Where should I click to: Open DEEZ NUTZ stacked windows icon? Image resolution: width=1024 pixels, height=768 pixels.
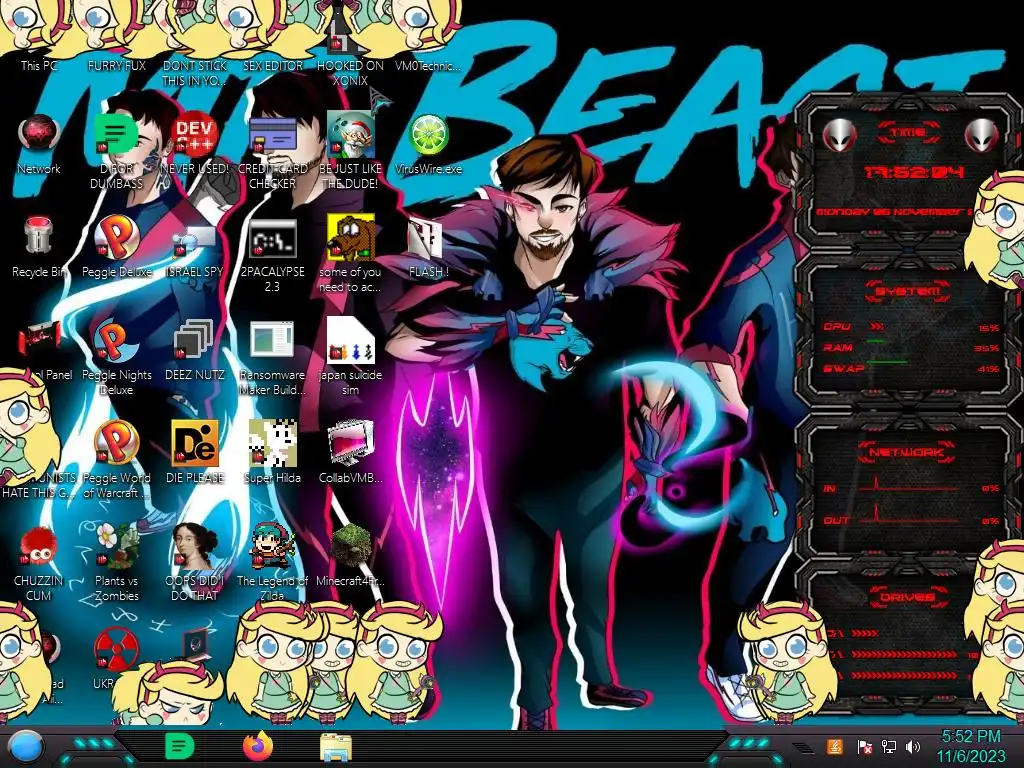194,340
